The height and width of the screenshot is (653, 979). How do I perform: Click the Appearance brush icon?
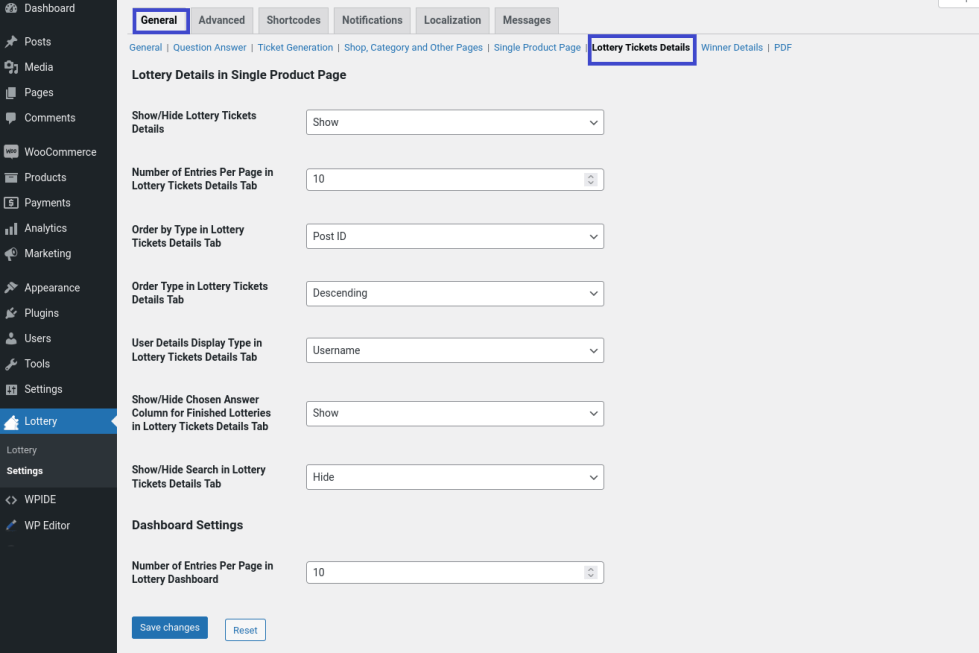11,288
